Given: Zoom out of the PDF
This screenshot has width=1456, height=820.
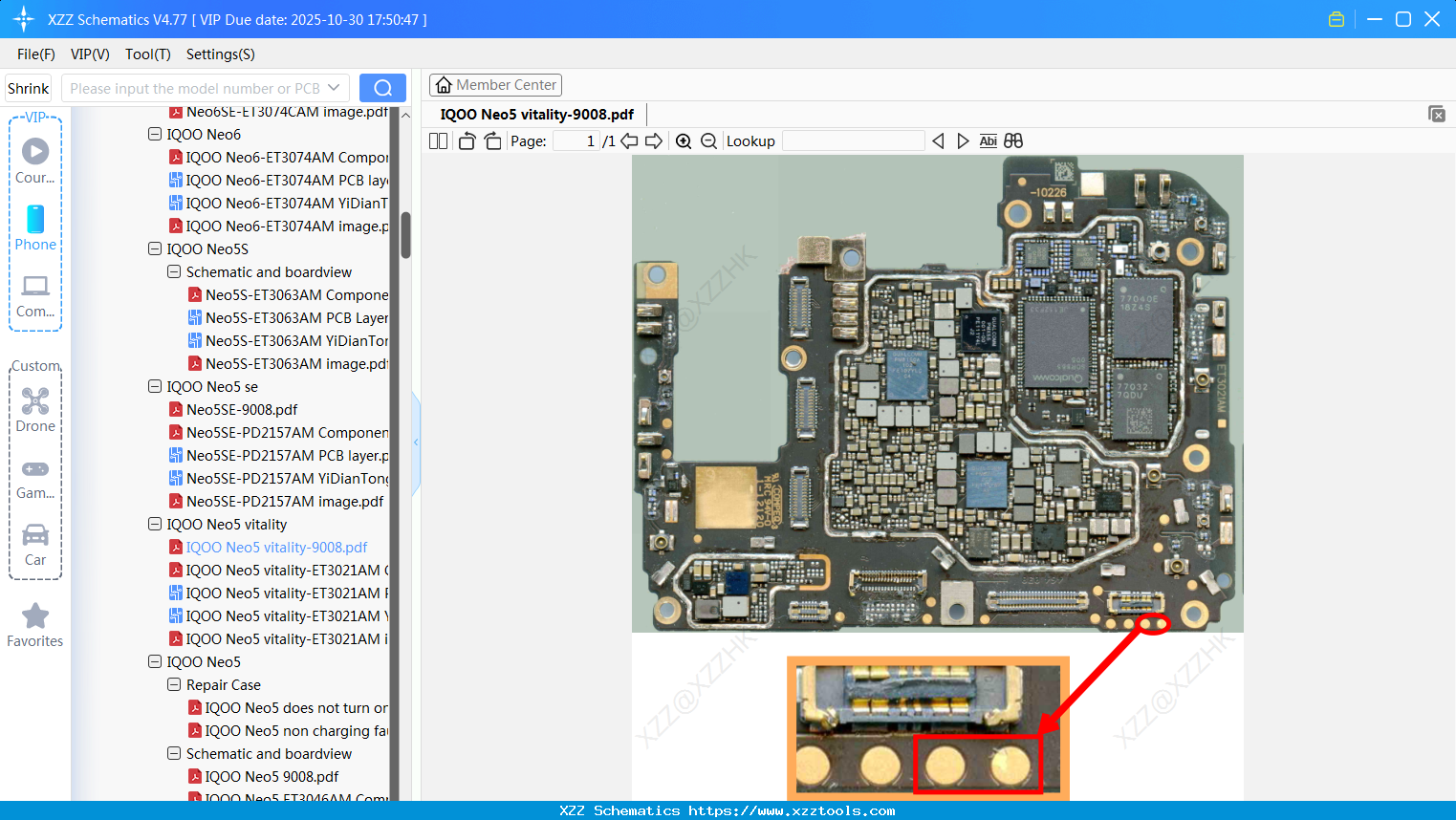Looking at the screenshot, I should pos(708,141).
